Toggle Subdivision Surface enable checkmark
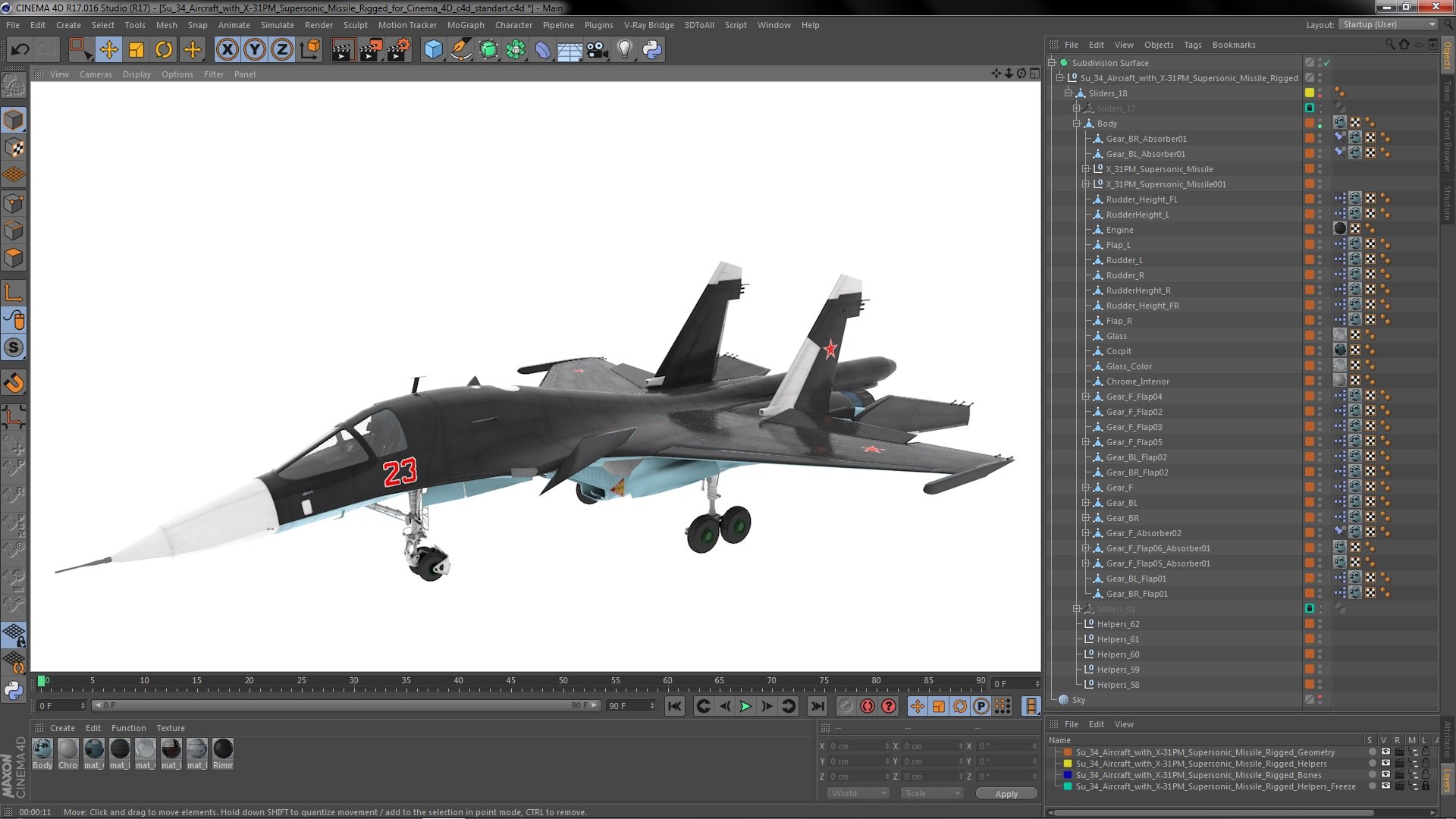 (1327, 63)
